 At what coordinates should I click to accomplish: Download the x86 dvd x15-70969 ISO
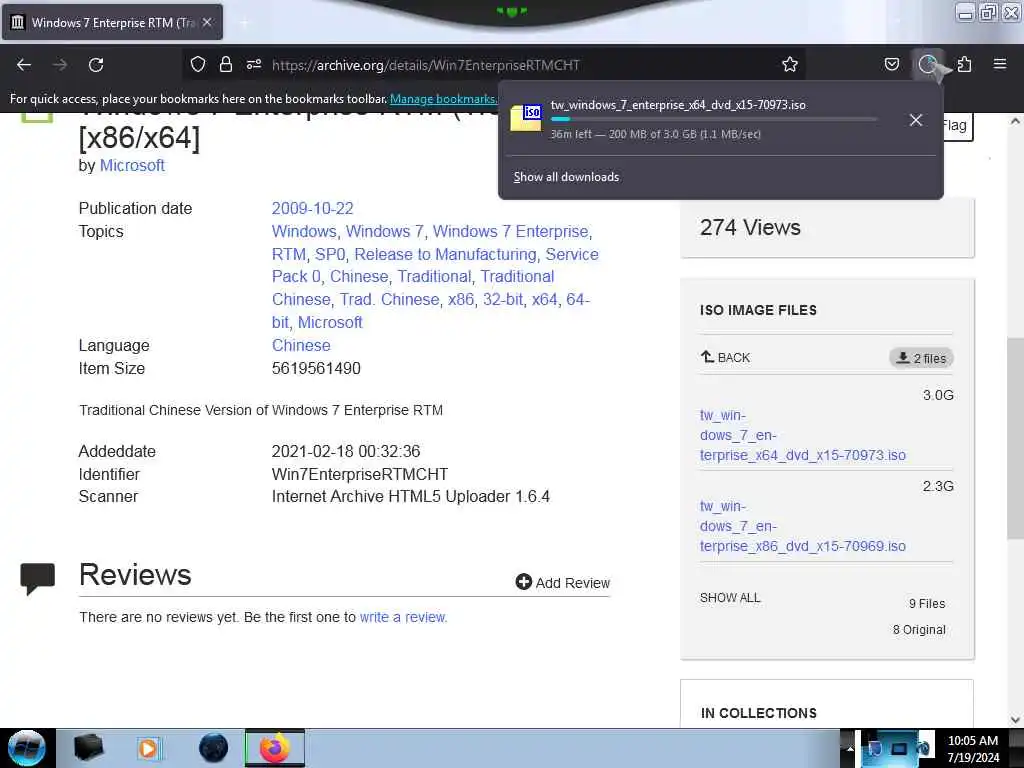(x=803, y=526)
